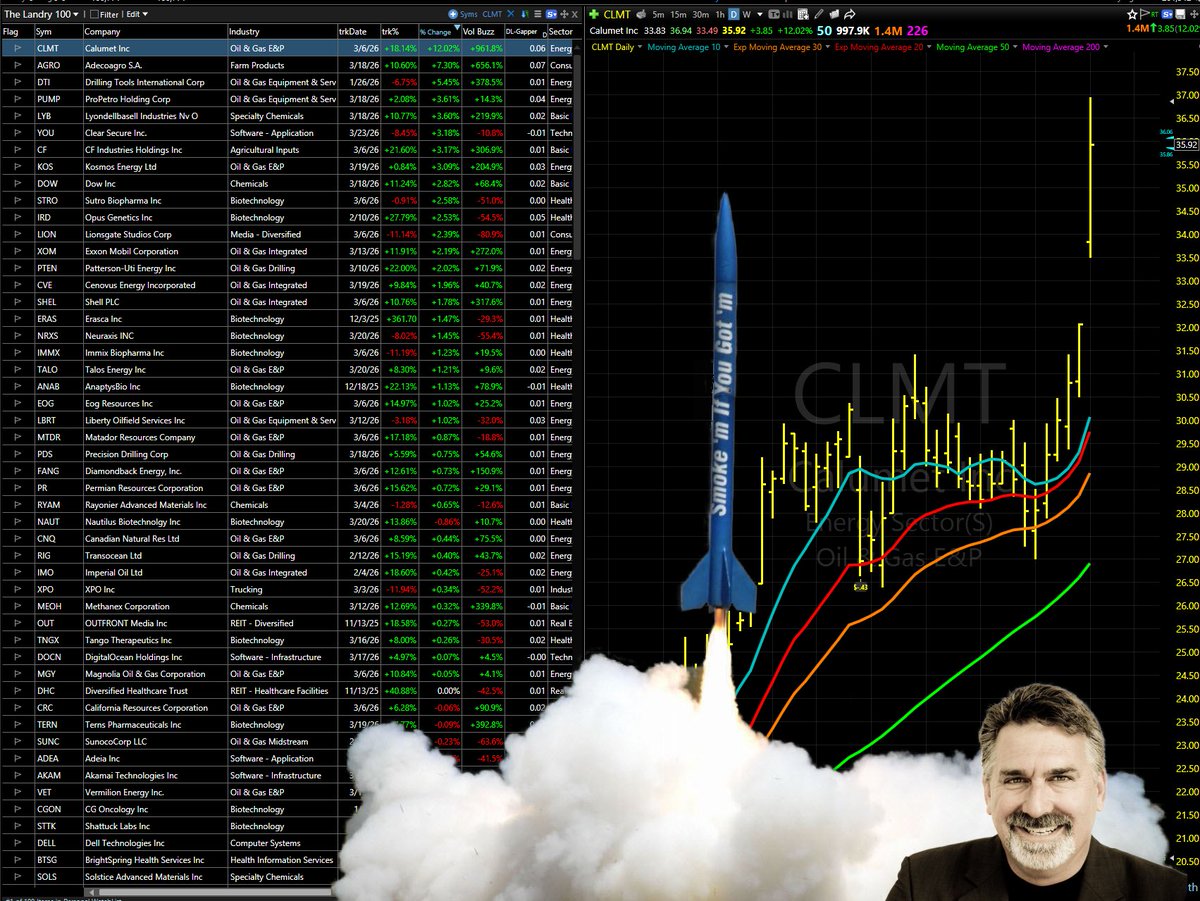Click the blue S share icon in watchlist header

[552, 14]
